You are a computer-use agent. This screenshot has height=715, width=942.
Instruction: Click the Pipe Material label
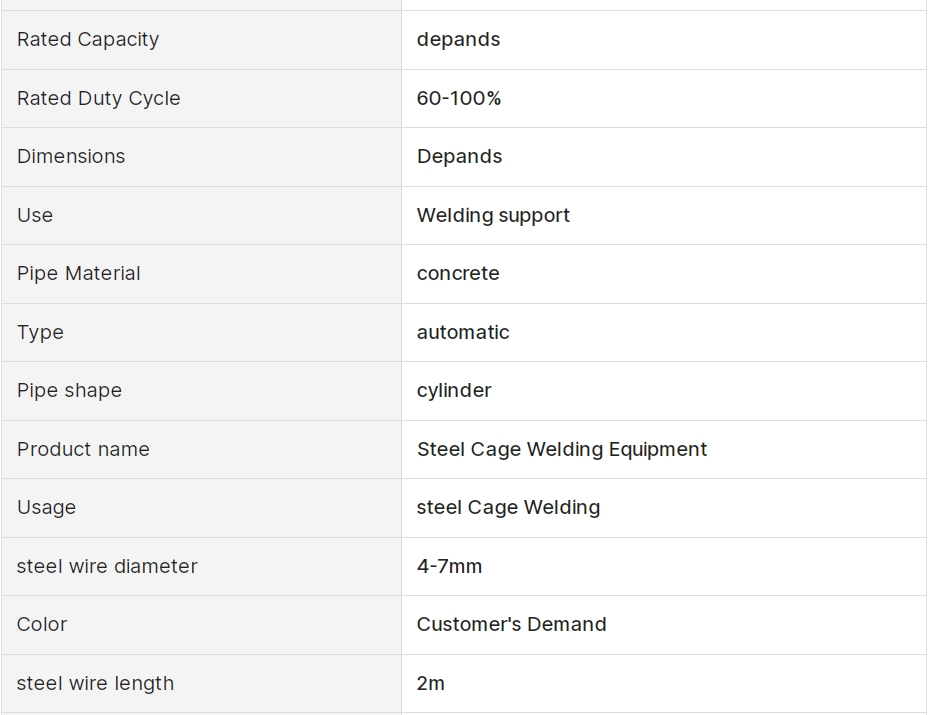[x=79, y=273]
